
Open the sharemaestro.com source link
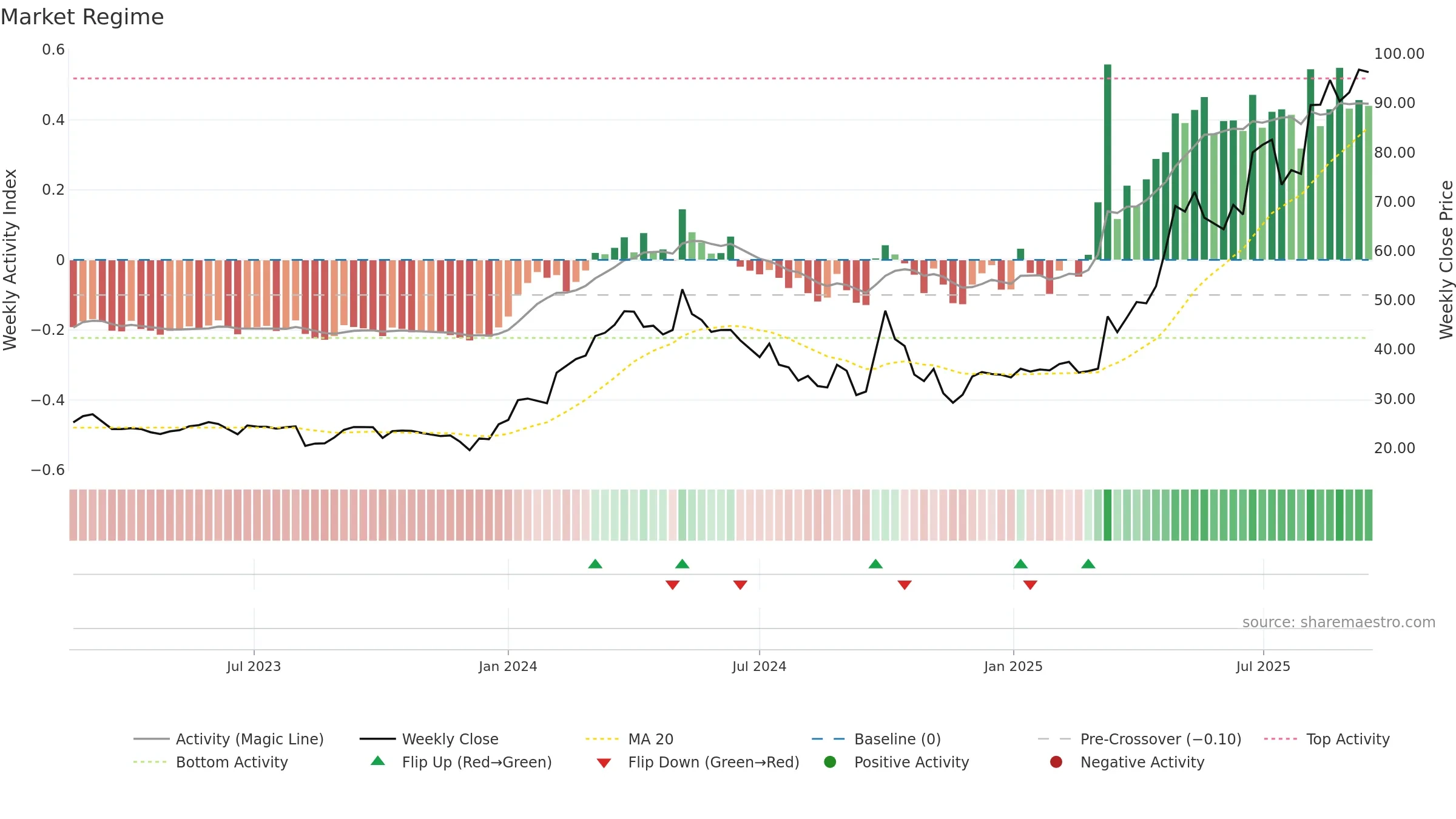pos(1339,622)
